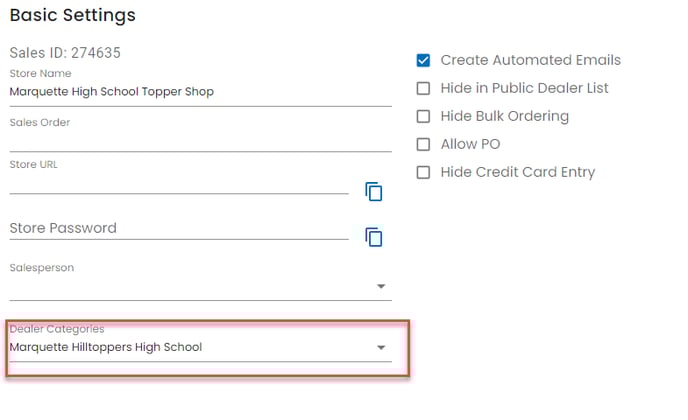Expand the Dealer Categories dropdown arrow
Image resolution: width=688 pixels, height=420 pixels.
pyautogui.click(x=381, y=348)
